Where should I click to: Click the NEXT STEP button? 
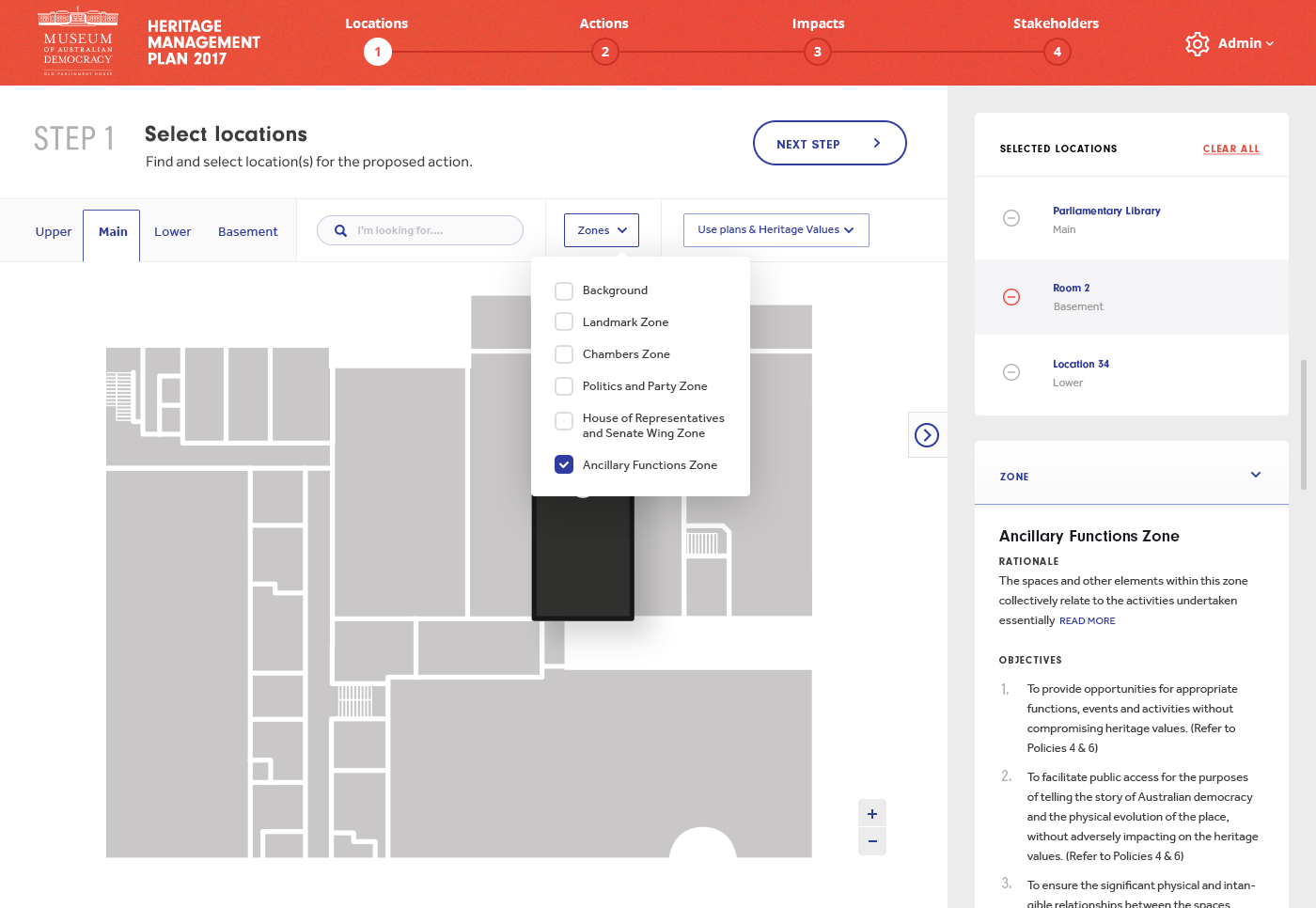829,143
